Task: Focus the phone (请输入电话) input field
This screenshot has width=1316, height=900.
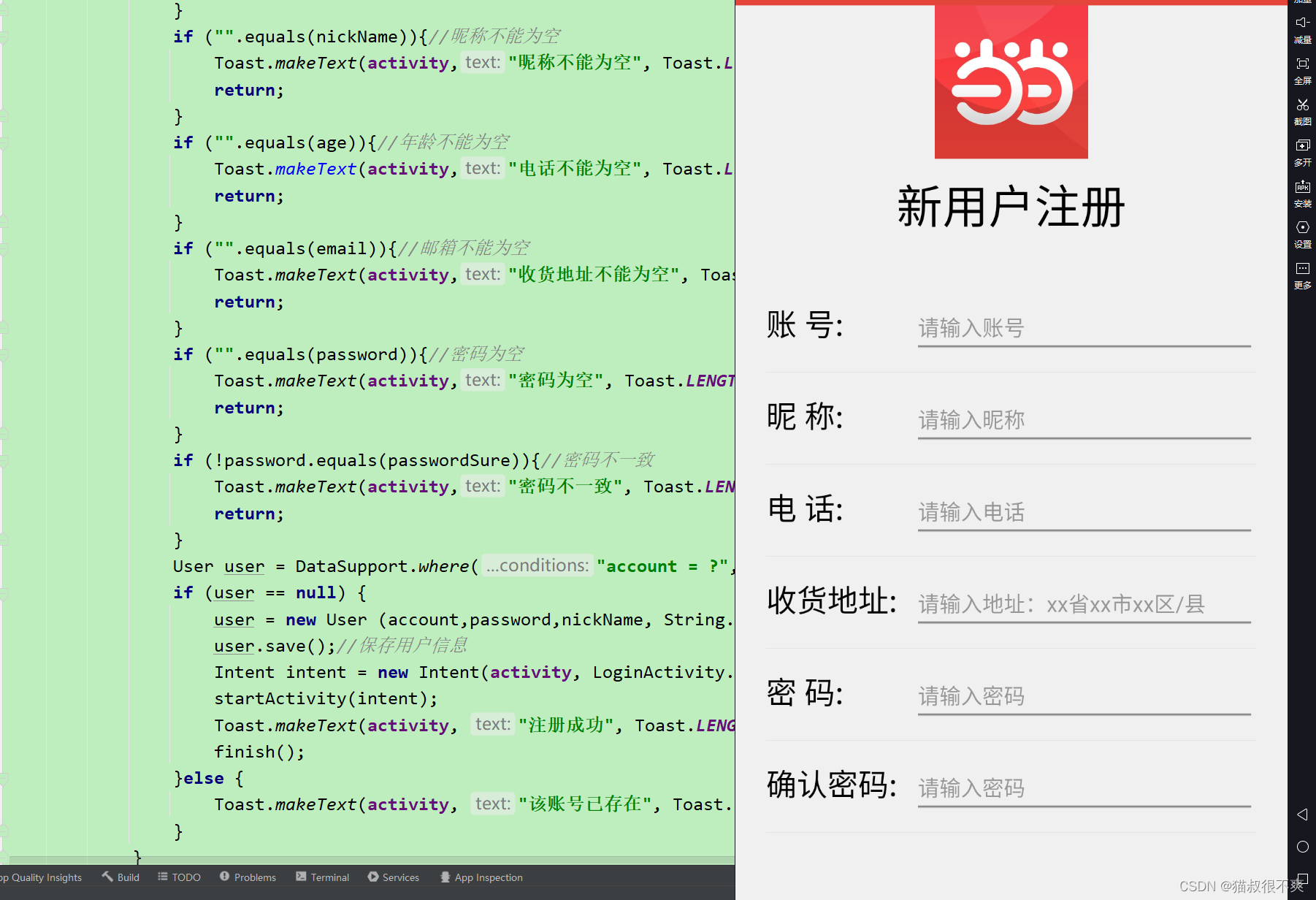Action: [1084, 513]
